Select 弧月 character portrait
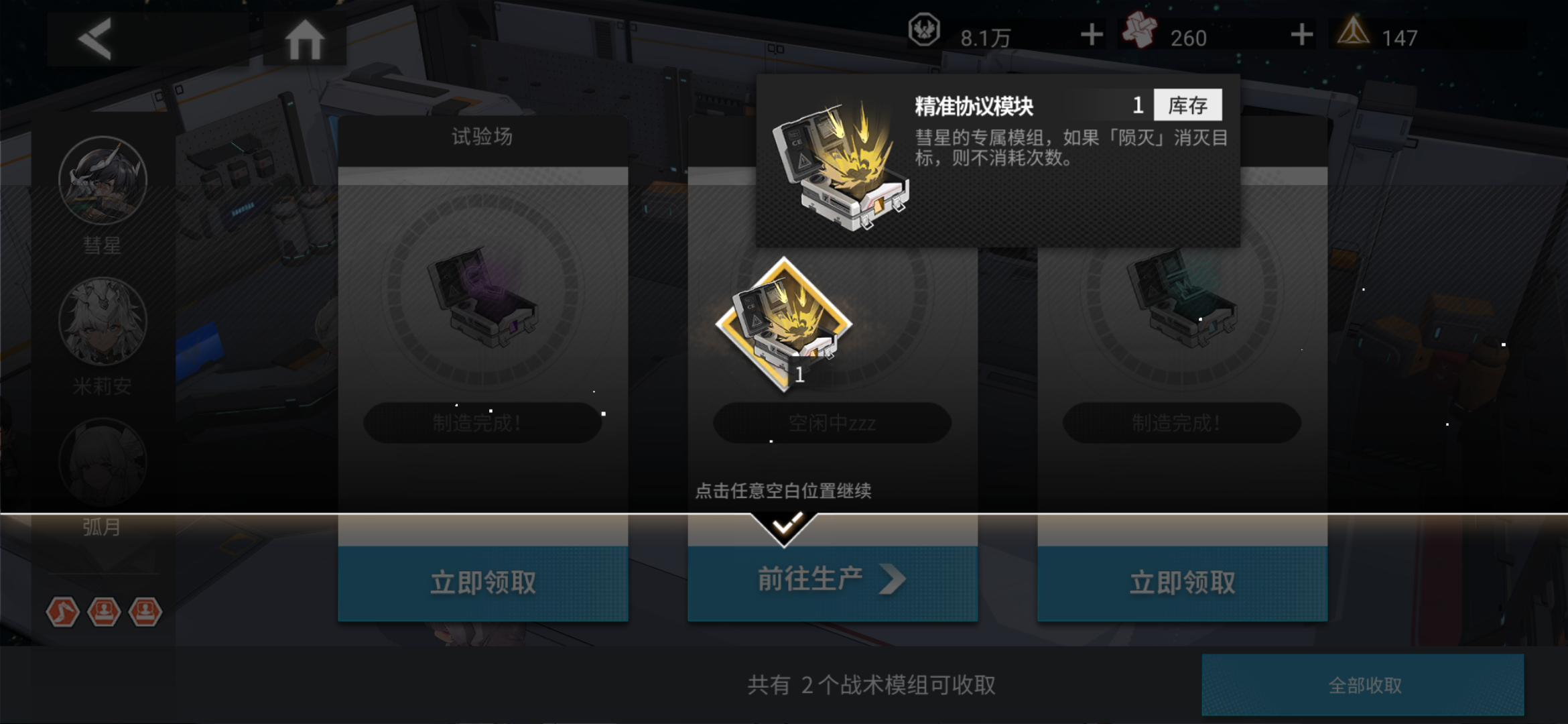The image size is (1568, 724). (103, 462)
